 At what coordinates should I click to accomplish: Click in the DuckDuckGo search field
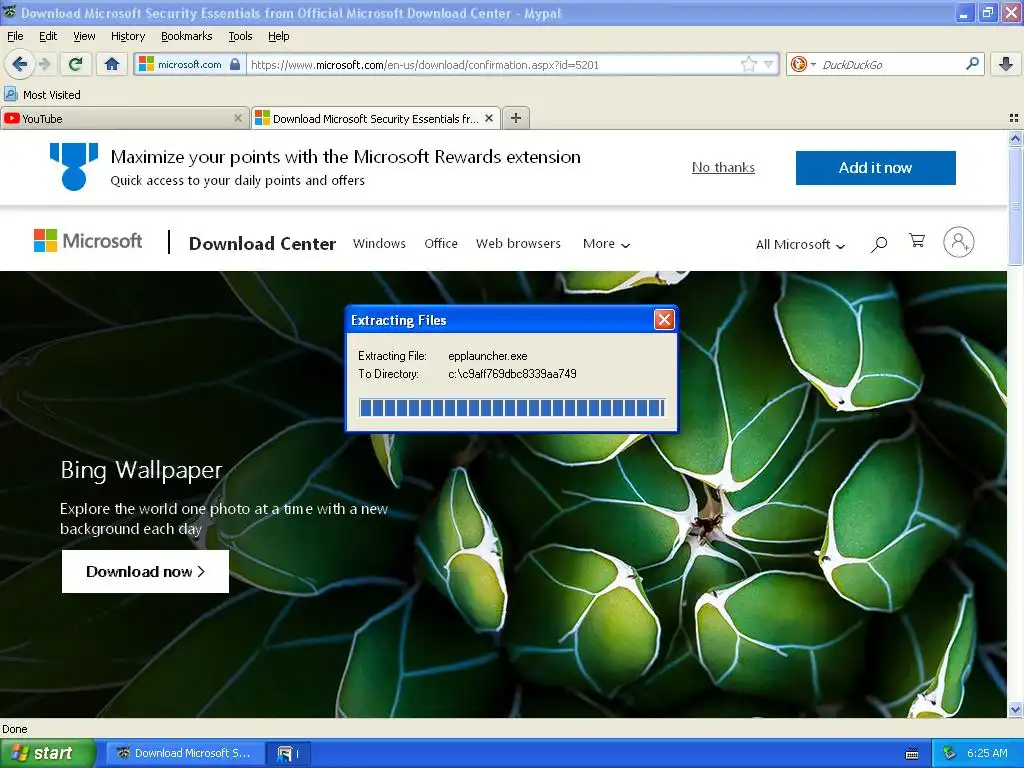point(891,64)
